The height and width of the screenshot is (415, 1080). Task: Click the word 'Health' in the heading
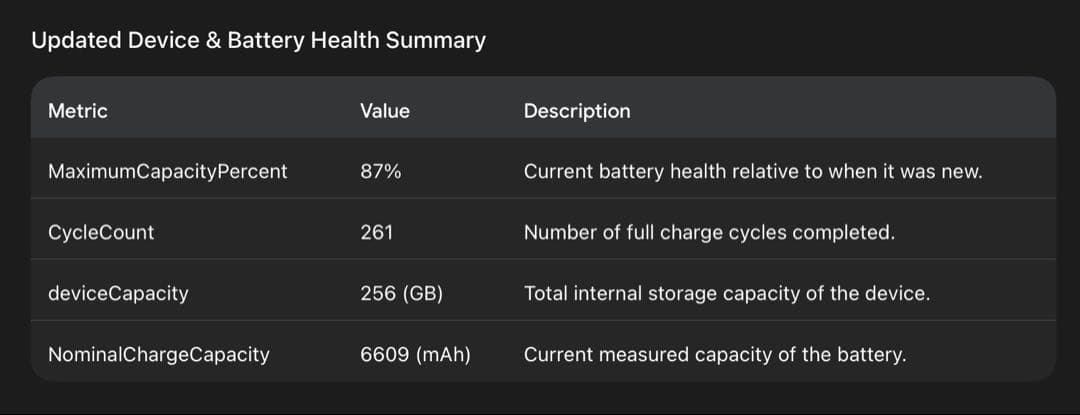[x=347, y=41]
